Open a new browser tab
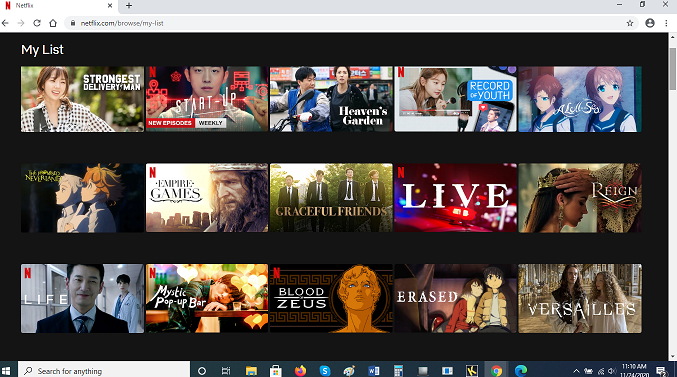Image resolution: width=677 pixels, height=377 pixels. point(129,6)
